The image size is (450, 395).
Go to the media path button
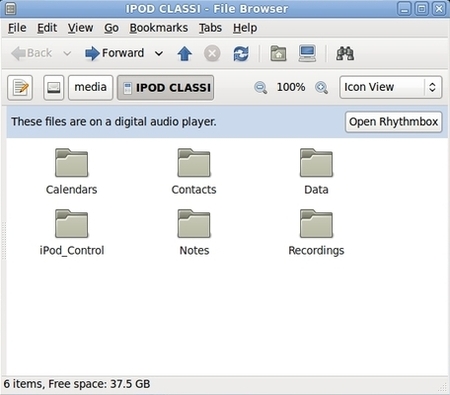coord(90,87)
